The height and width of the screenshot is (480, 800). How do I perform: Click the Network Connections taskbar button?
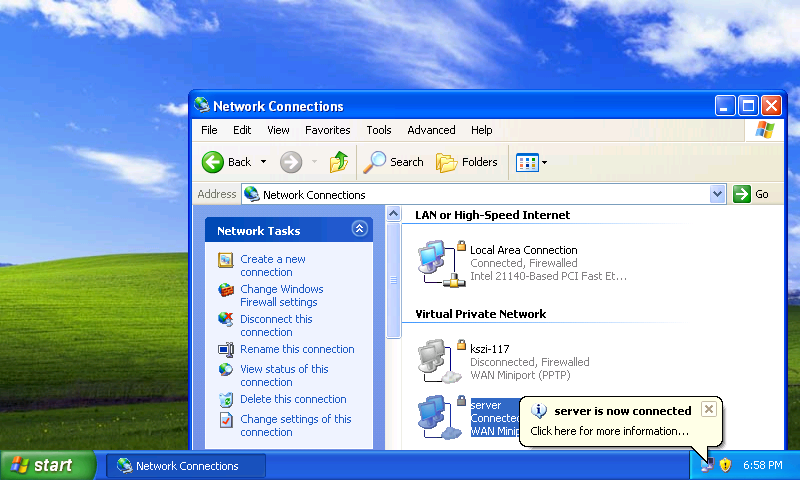[x=186, y=466]
